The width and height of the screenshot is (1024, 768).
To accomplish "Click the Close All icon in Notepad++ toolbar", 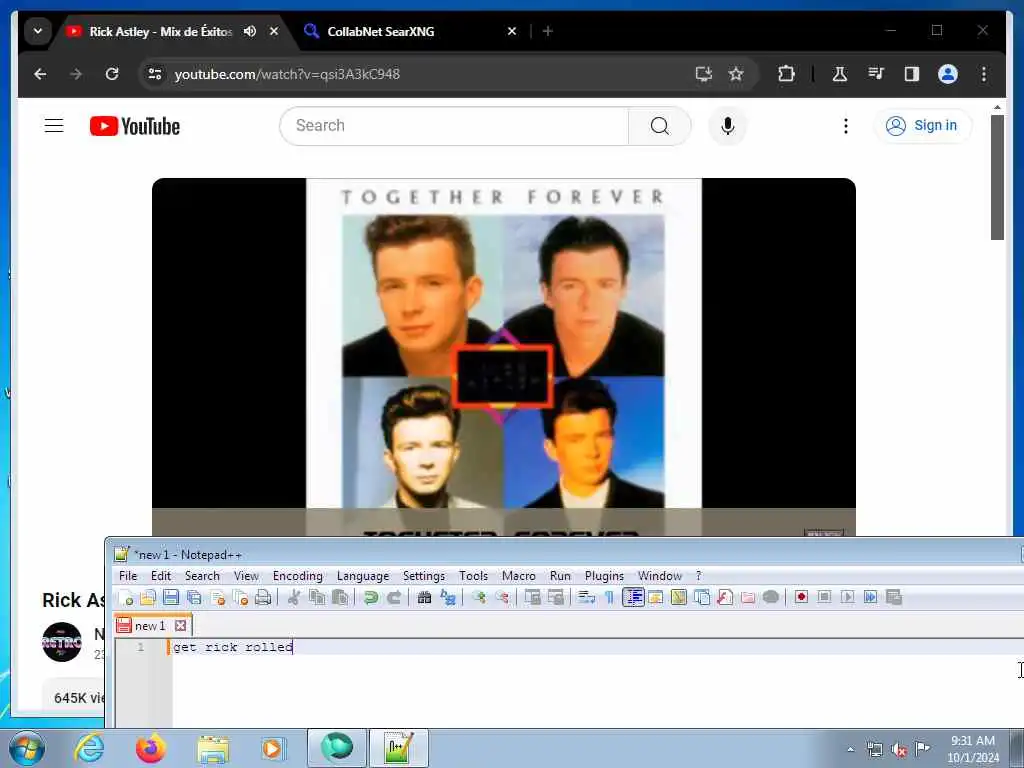I will [240, 598].
